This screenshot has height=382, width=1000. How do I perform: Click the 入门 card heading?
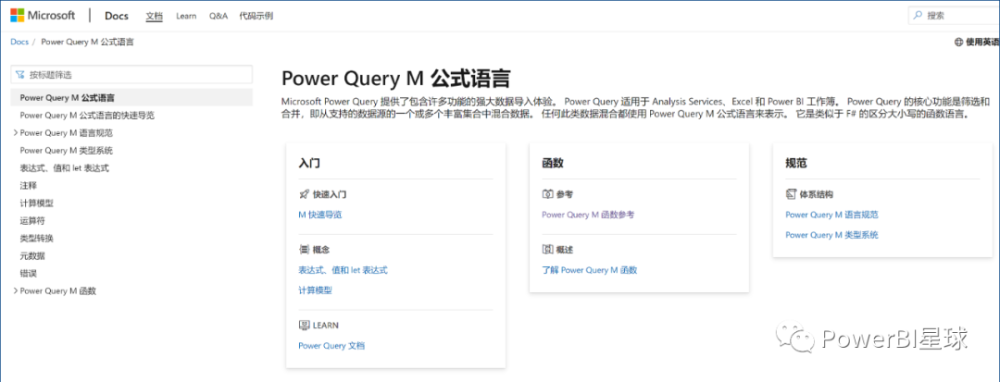pyautogui.click(x=309, y=163)
